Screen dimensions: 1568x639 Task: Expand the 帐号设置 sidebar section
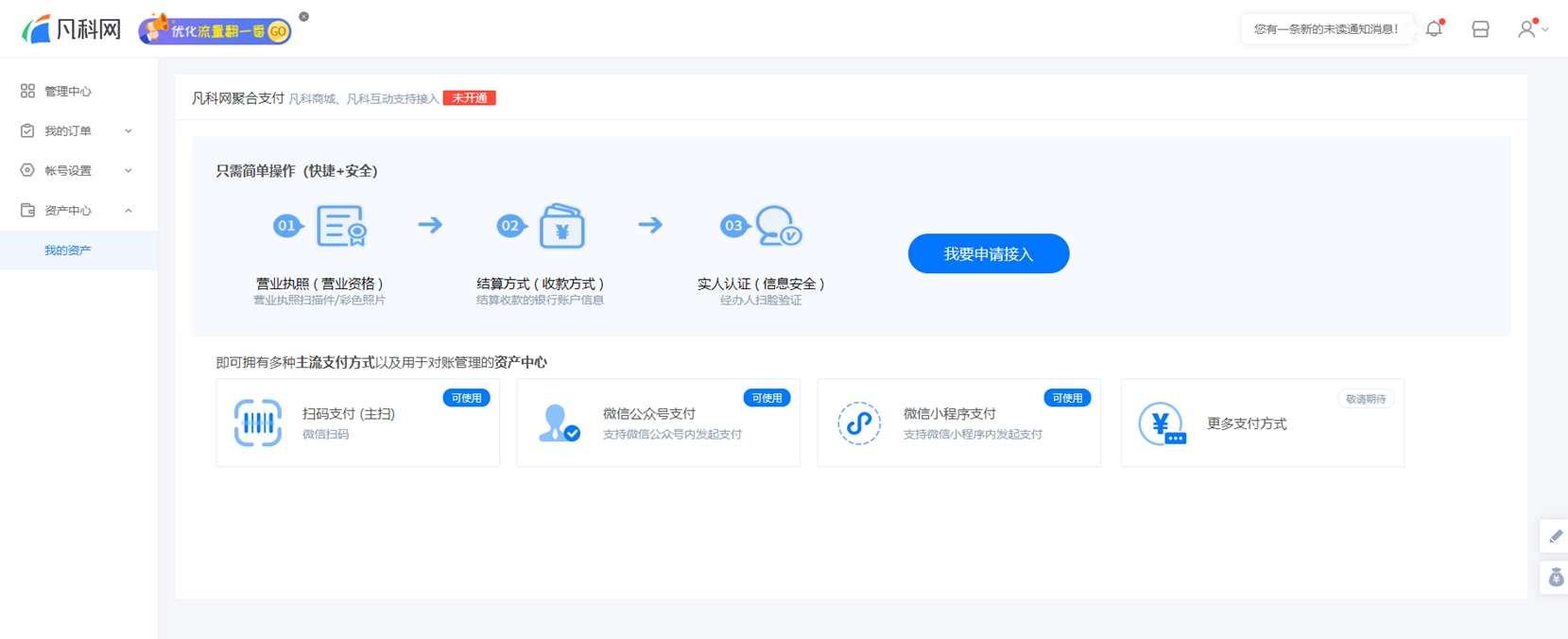78,171
